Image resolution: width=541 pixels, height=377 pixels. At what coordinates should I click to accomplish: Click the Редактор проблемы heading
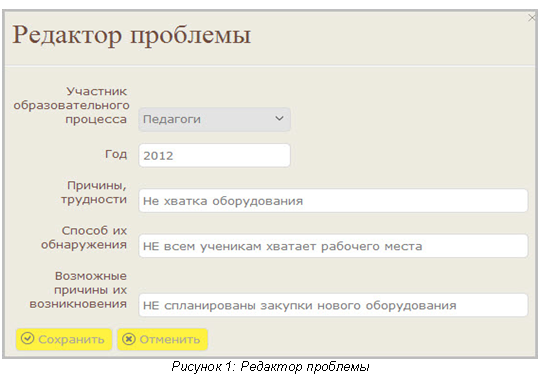[x=131, y=35]
